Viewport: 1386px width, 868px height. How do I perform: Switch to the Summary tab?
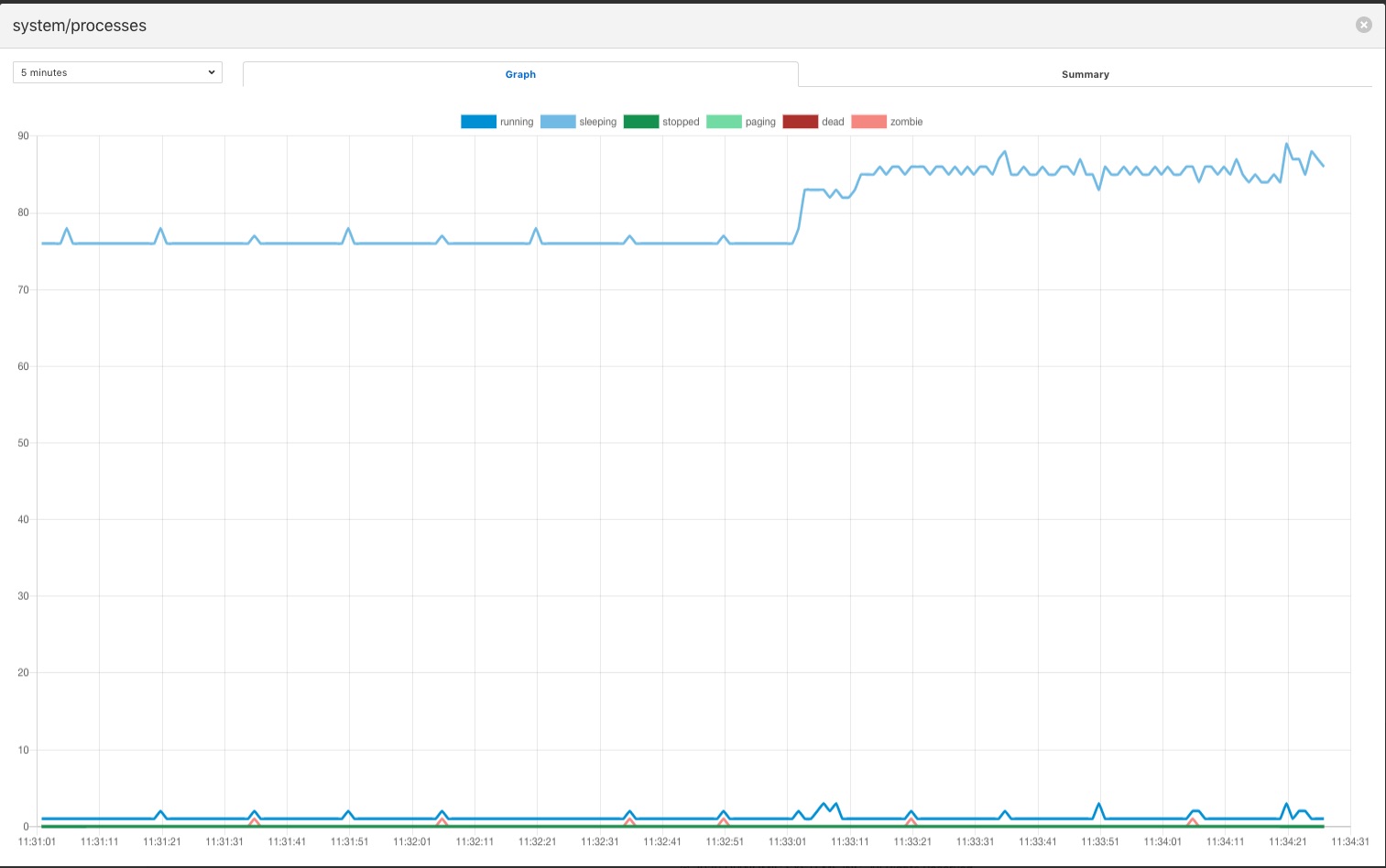point(1085,74)
